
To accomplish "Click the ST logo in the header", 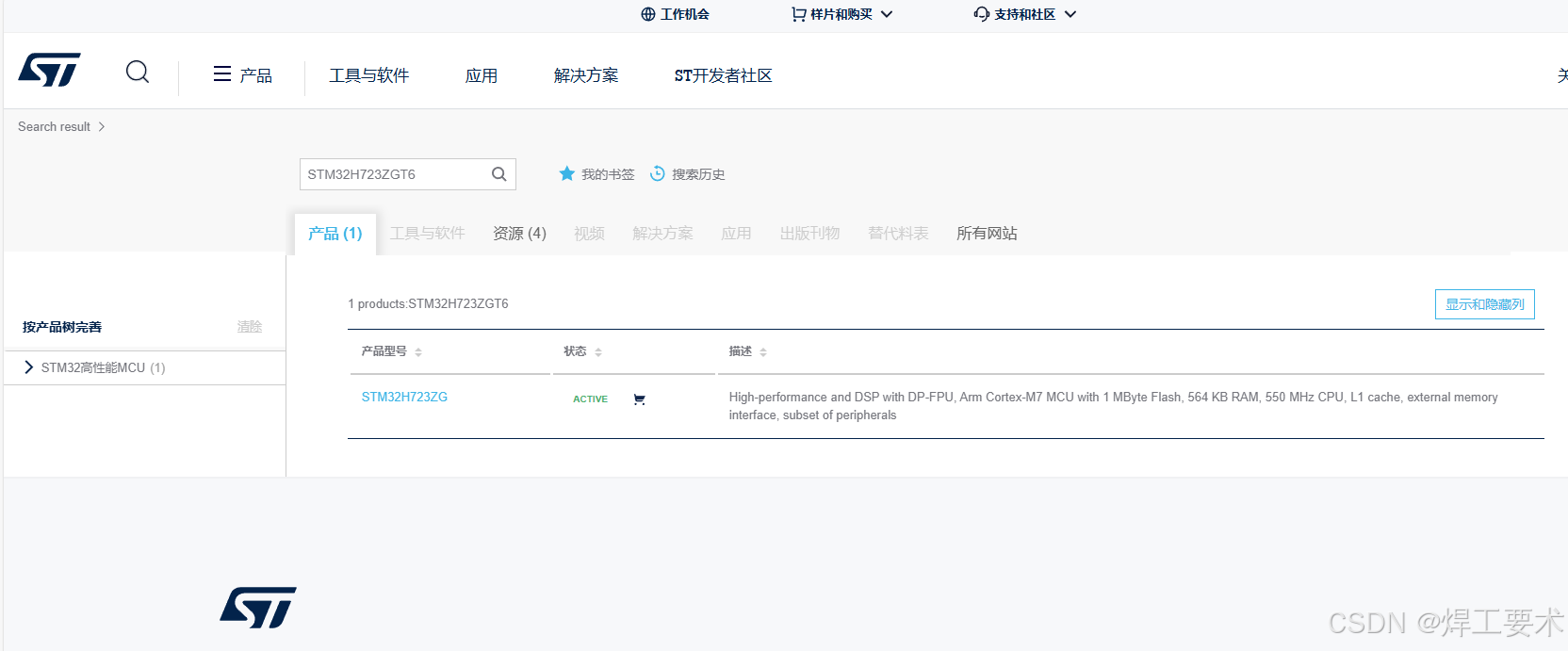I will 49,70.
